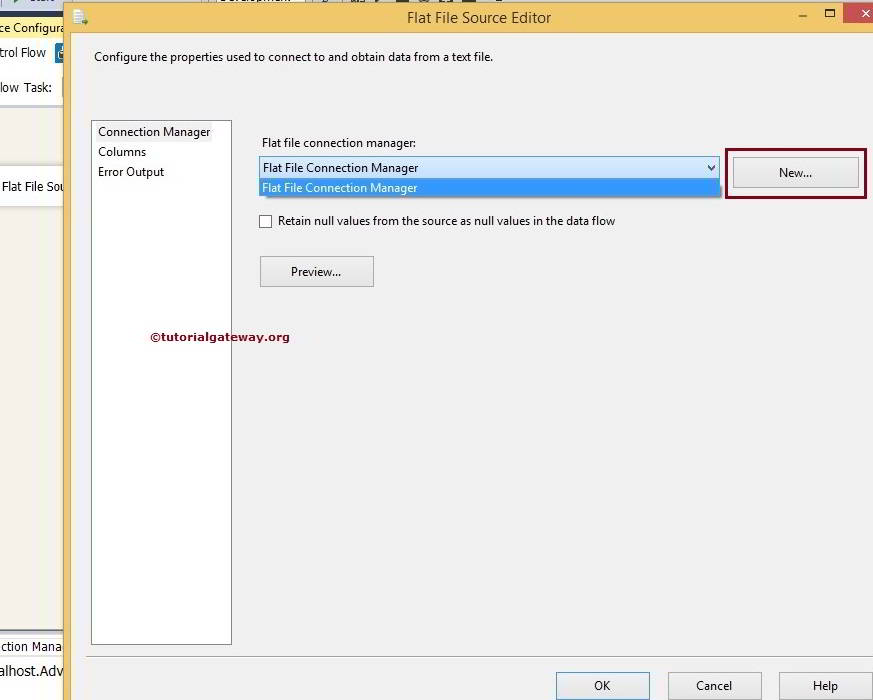Click the Flat File Source Editor title bar icon
Image resolution: width=873 pixels, height=700 pixels.
tap(79, 17)
